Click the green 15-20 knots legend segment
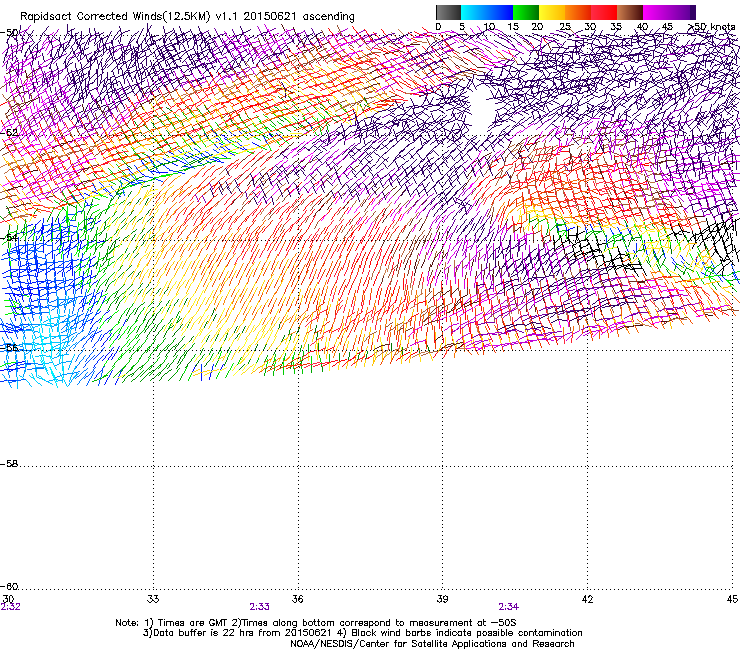740x650 pixels. point(526,12)
